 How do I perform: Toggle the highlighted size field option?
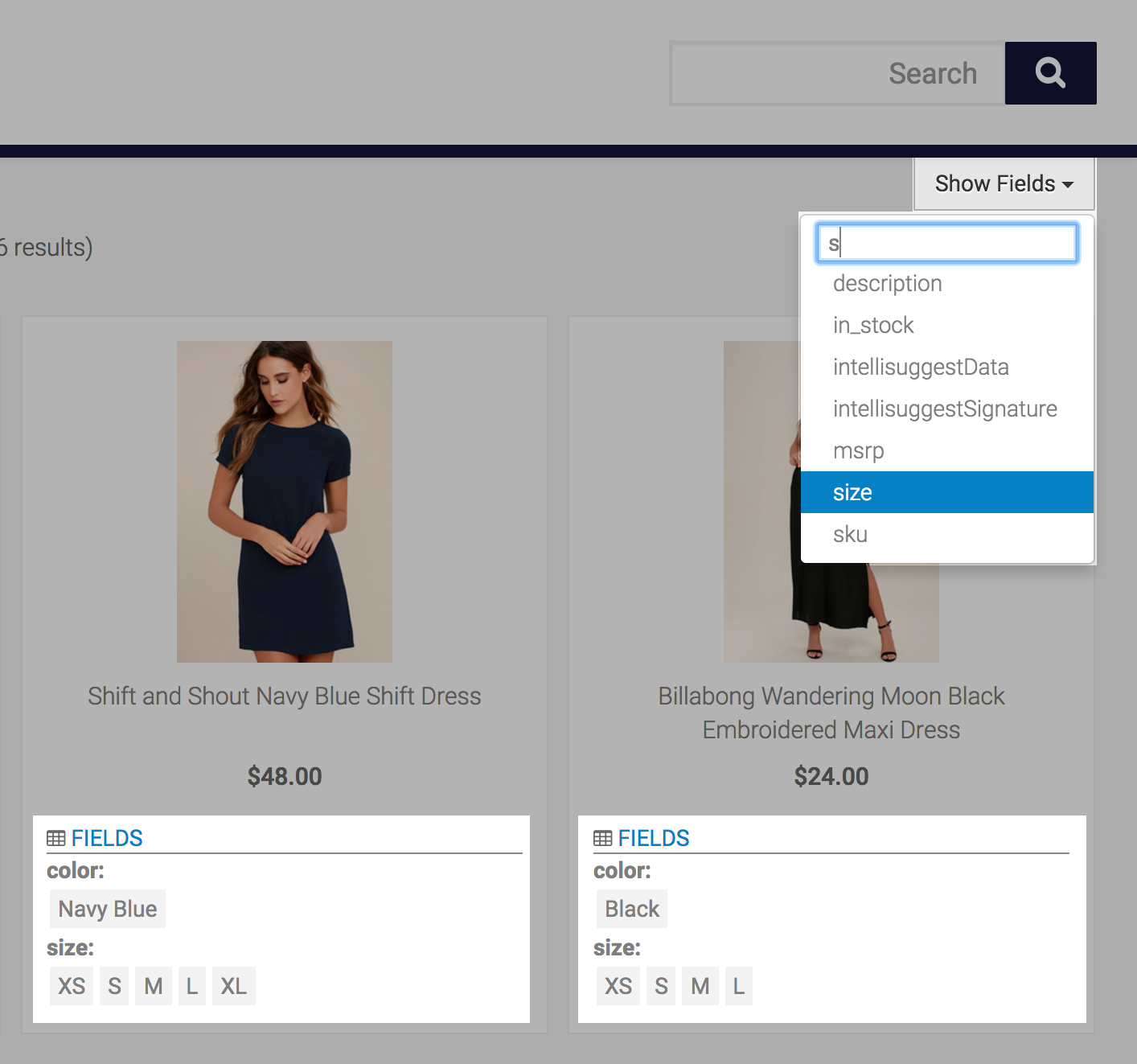(852, 492)
